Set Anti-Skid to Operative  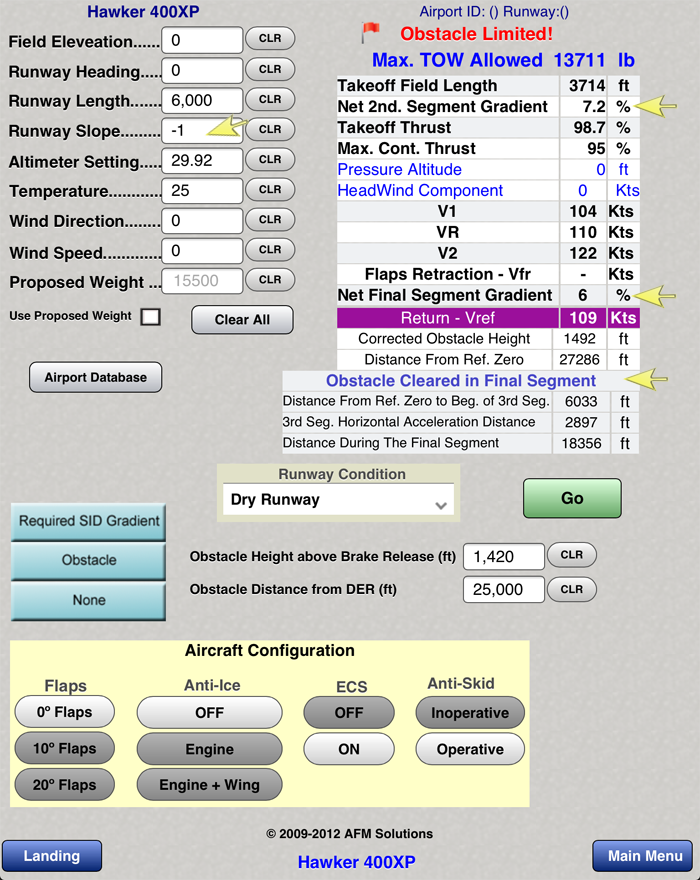[470, 749]
